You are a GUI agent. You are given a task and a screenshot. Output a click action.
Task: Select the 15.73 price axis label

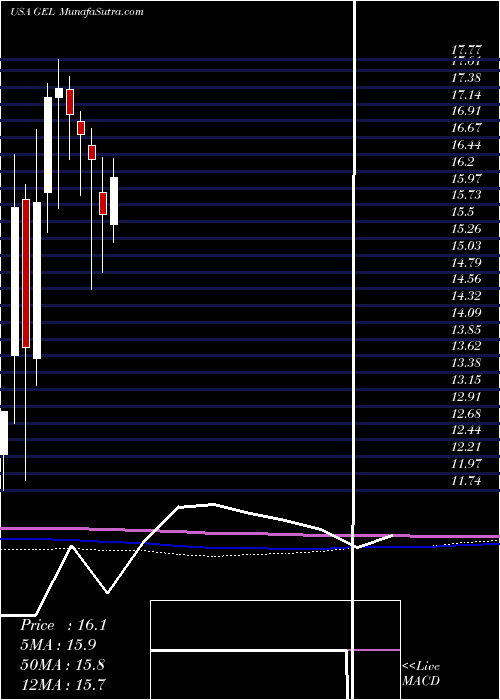[x=466, y=195]
